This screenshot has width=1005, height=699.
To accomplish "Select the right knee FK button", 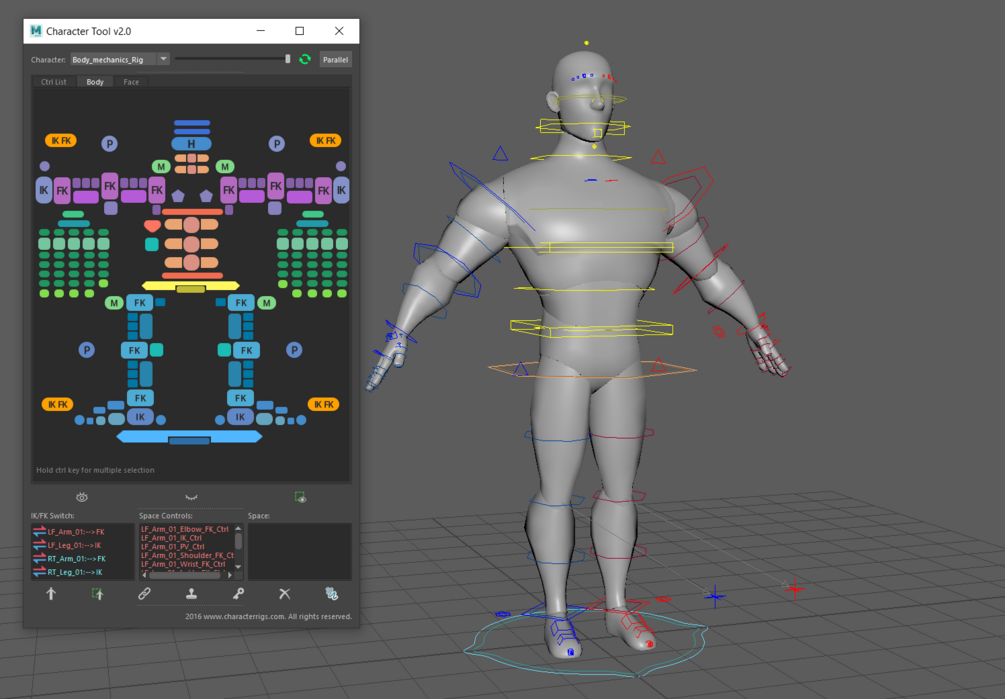I will pyautogui.click(x=247, y=350).
